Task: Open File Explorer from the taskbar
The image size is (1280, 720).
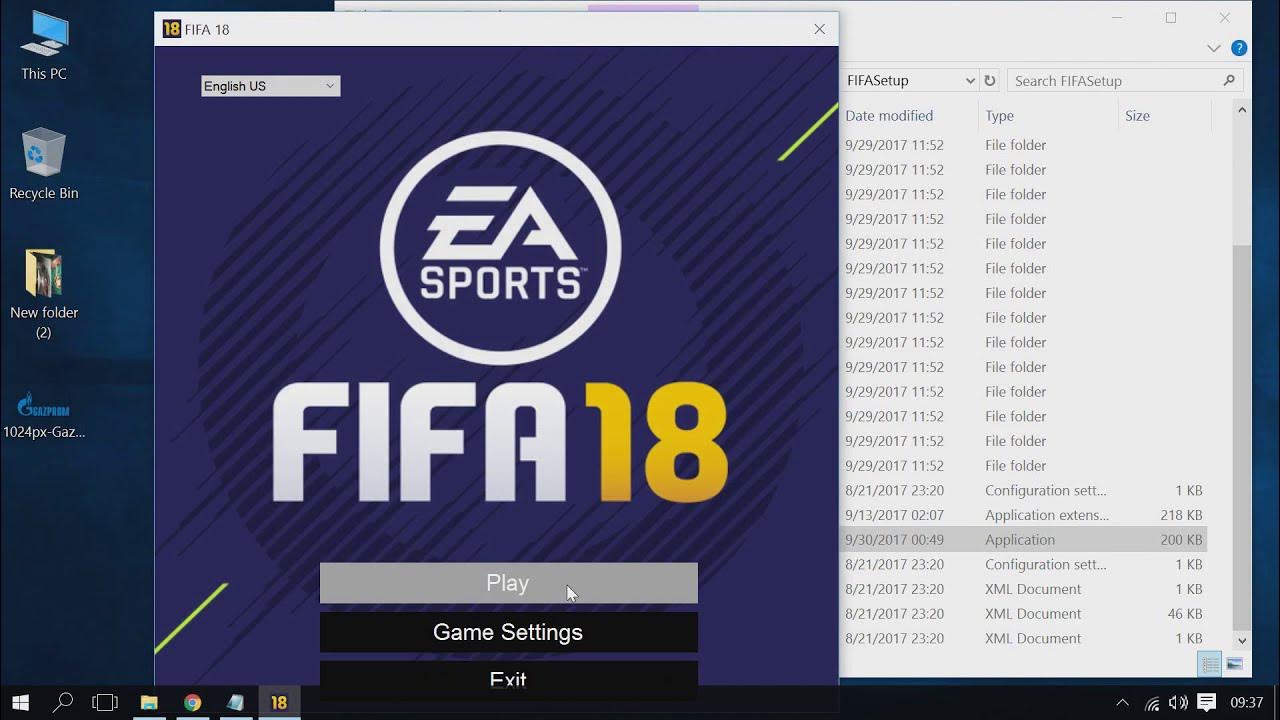Action: [149, 702]
